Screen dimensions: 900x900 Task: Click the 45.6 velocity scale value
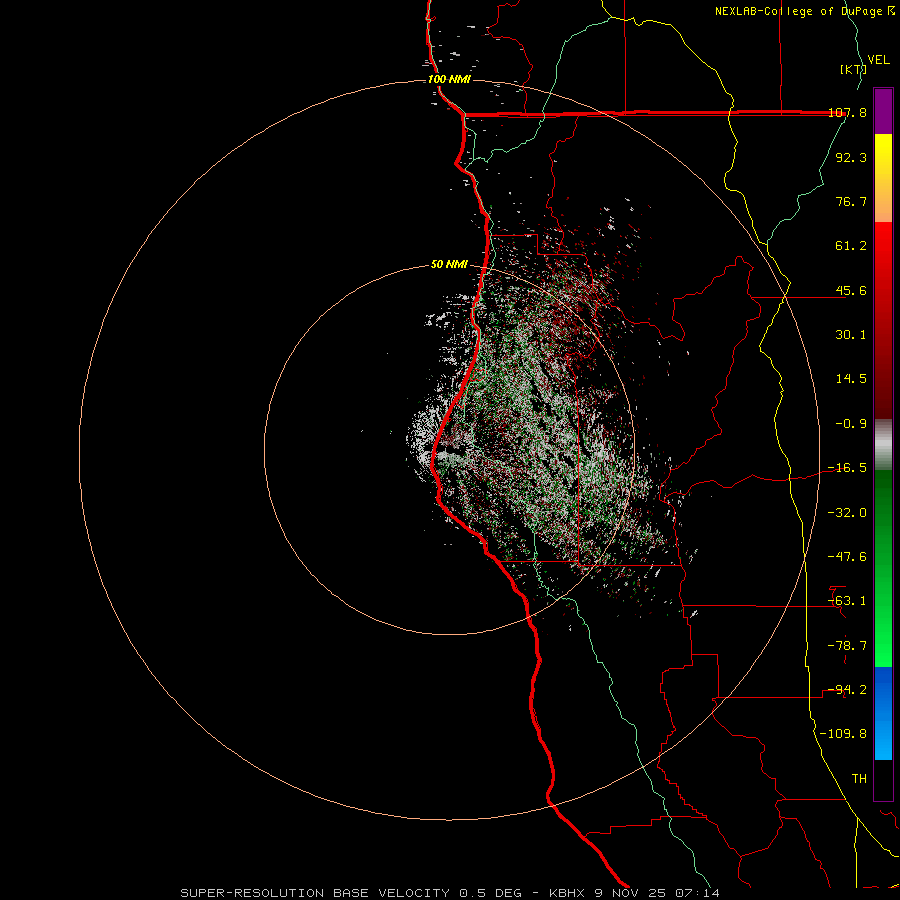click(851, 290)
